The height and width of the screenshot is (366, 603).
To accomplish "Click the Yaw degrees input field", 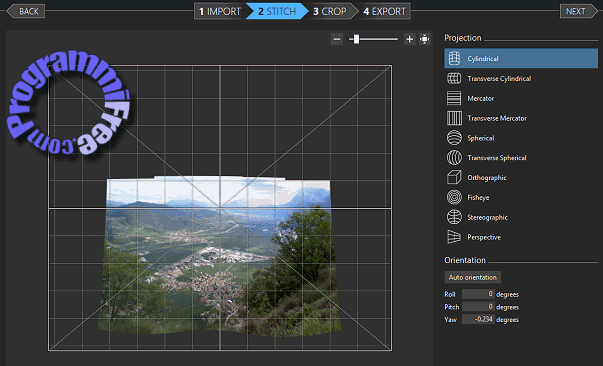I will coord(478,319).
